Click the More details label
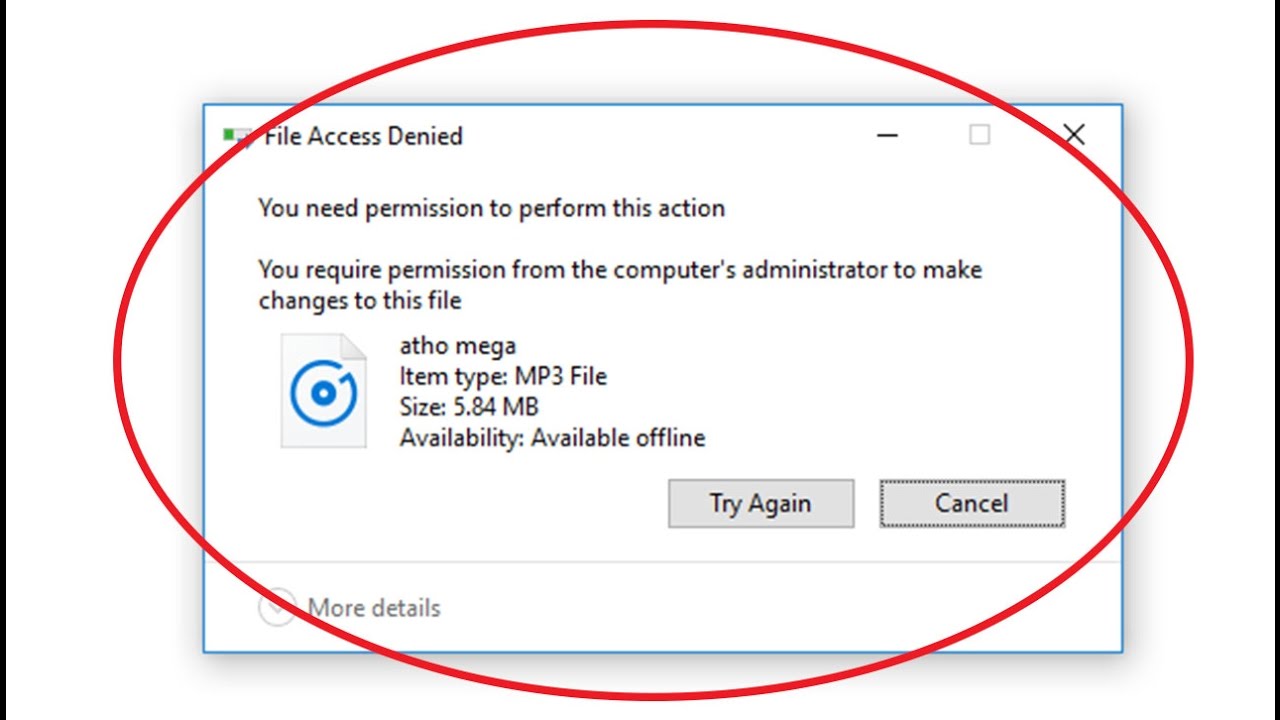Viewport: 1280px width, 720px height. click(x=374, y=607)
